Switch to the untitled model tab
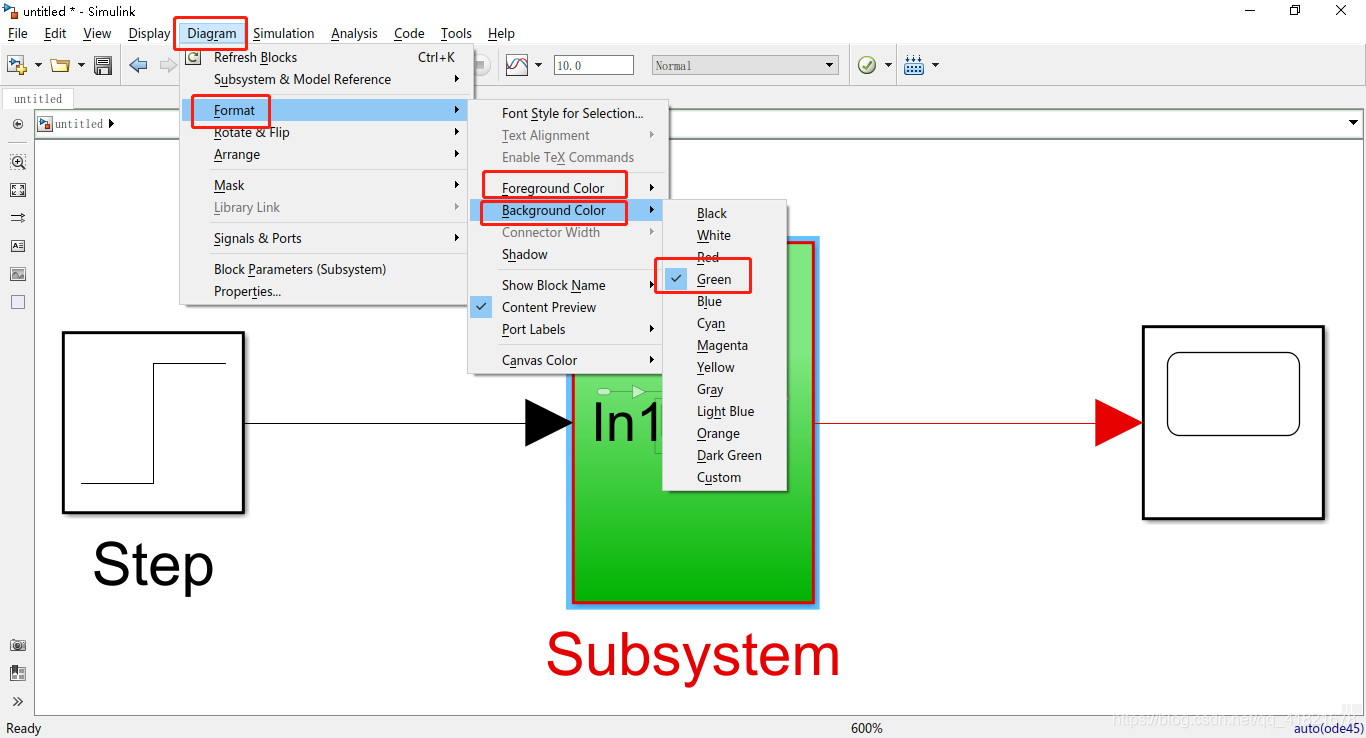Image resolution: width=1366 pixels, height=738 pixels. point(38,99)
